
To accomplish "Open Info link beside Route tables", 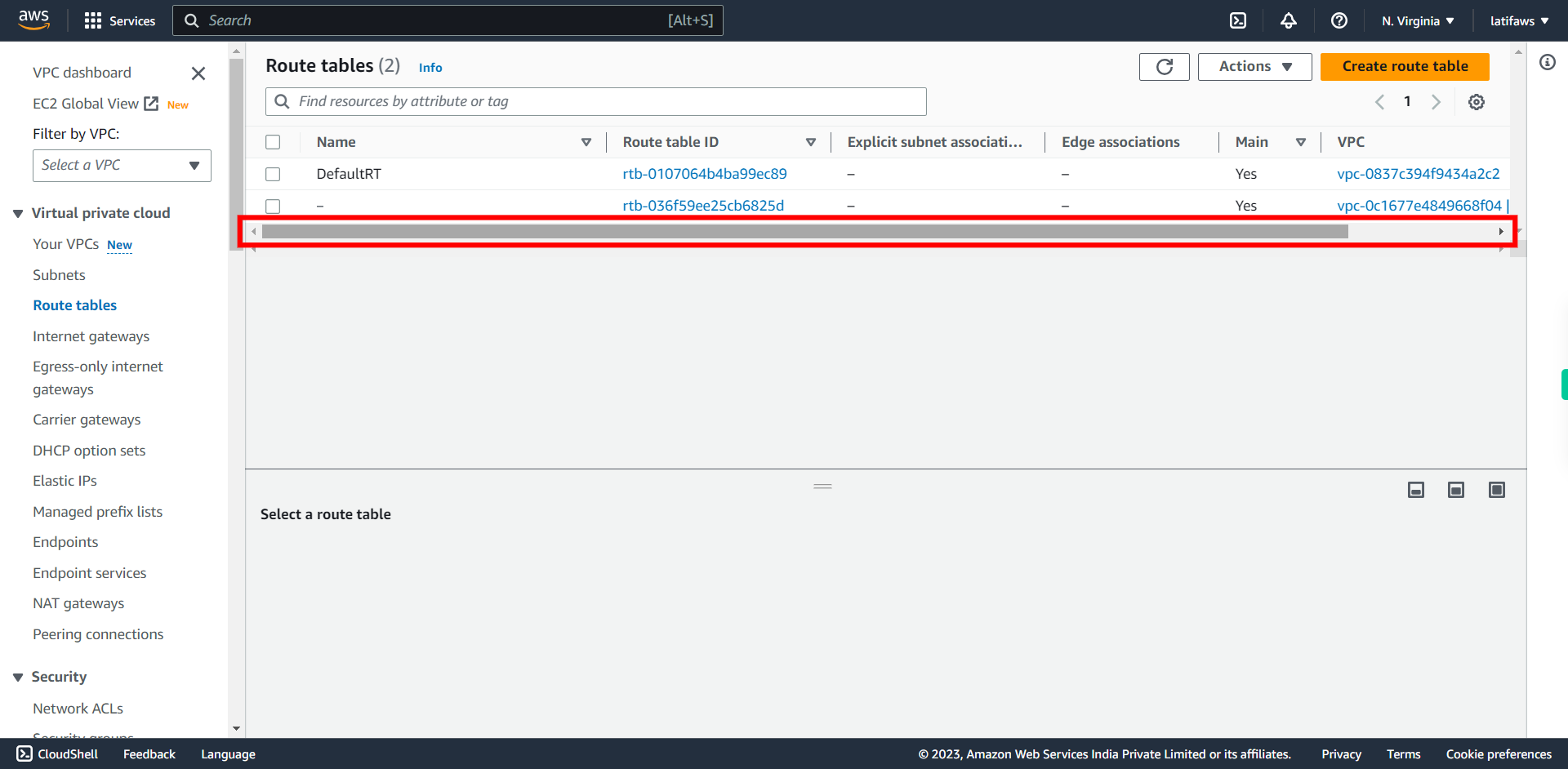I will 430,68.
